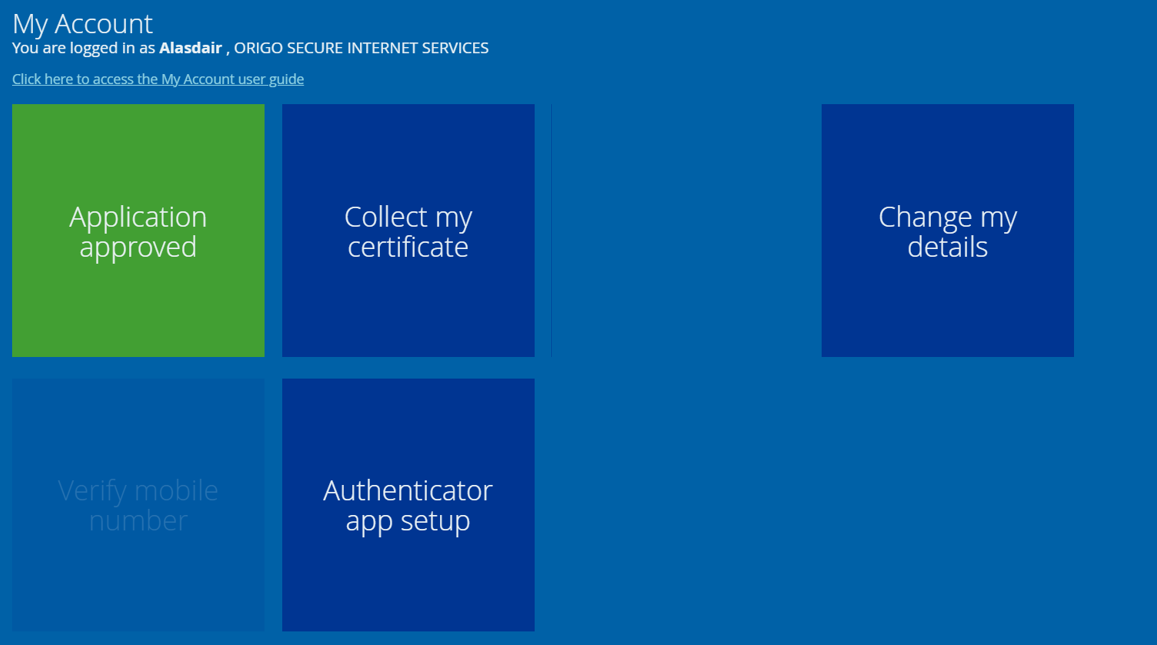
Task: Choose the bottom-row Authenticator app setup tile
Action: click(408, 505)
